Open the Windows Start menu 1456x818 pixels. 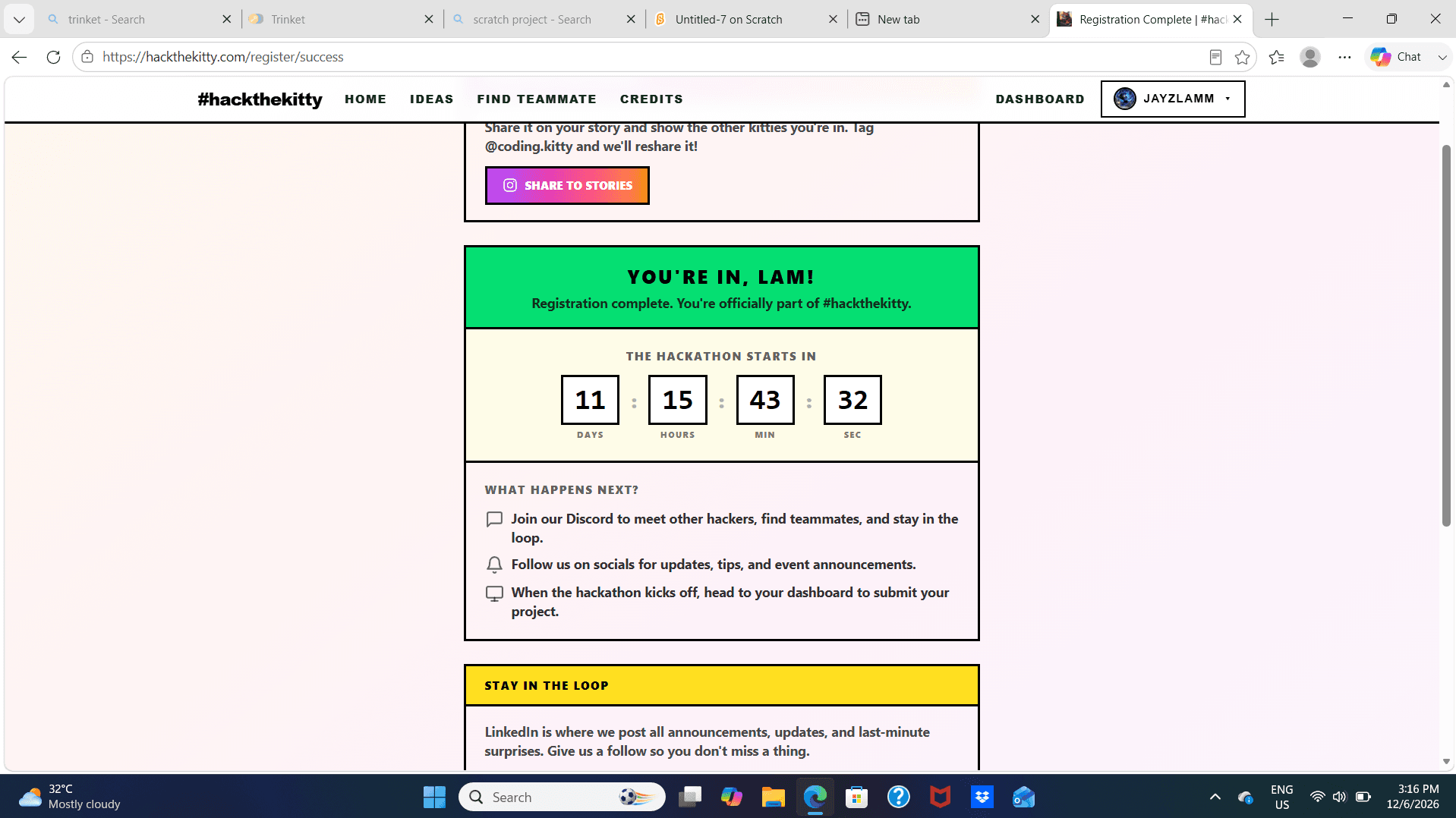point(434,797)
